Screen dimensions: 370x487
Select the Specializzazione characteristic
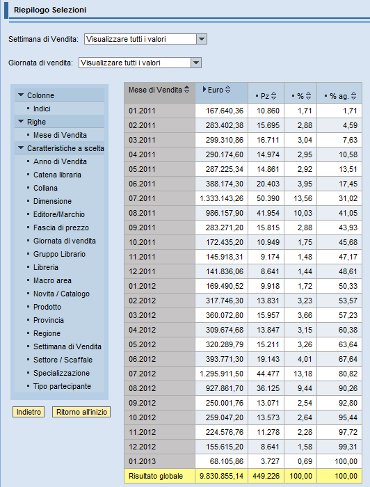[61, 373]
